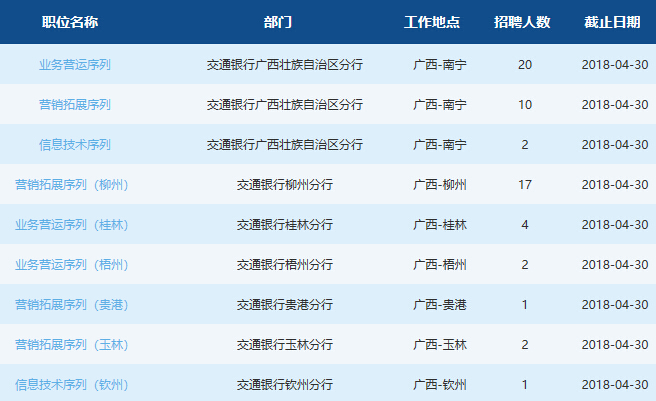
Task: Open the 营销拓展序列（玉林）job link
Action: coord(72,344)
